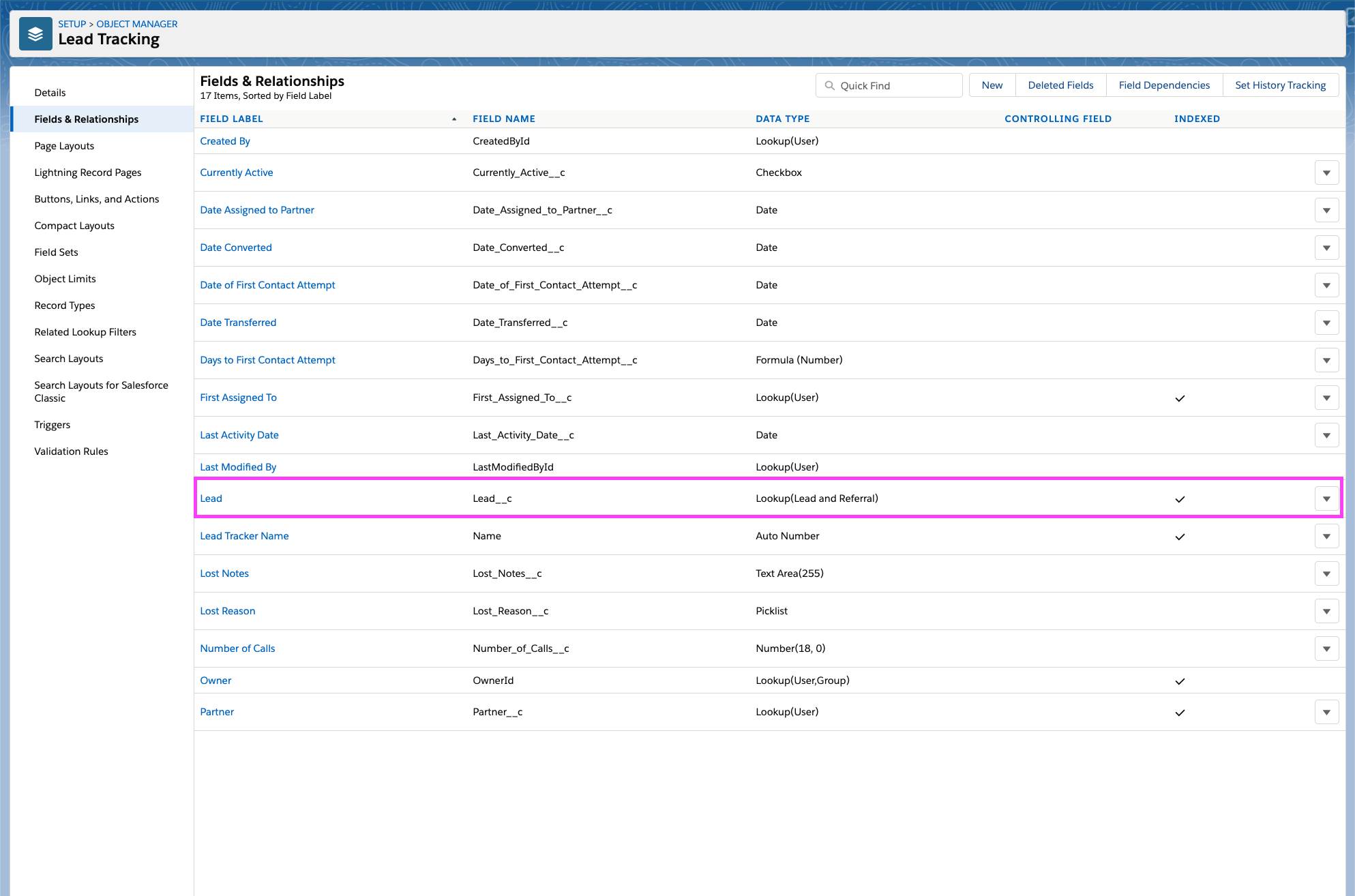This screenshot has width=1355, height=896.
Task: Select Triggers in left navigation
Action: pos(52,425)
